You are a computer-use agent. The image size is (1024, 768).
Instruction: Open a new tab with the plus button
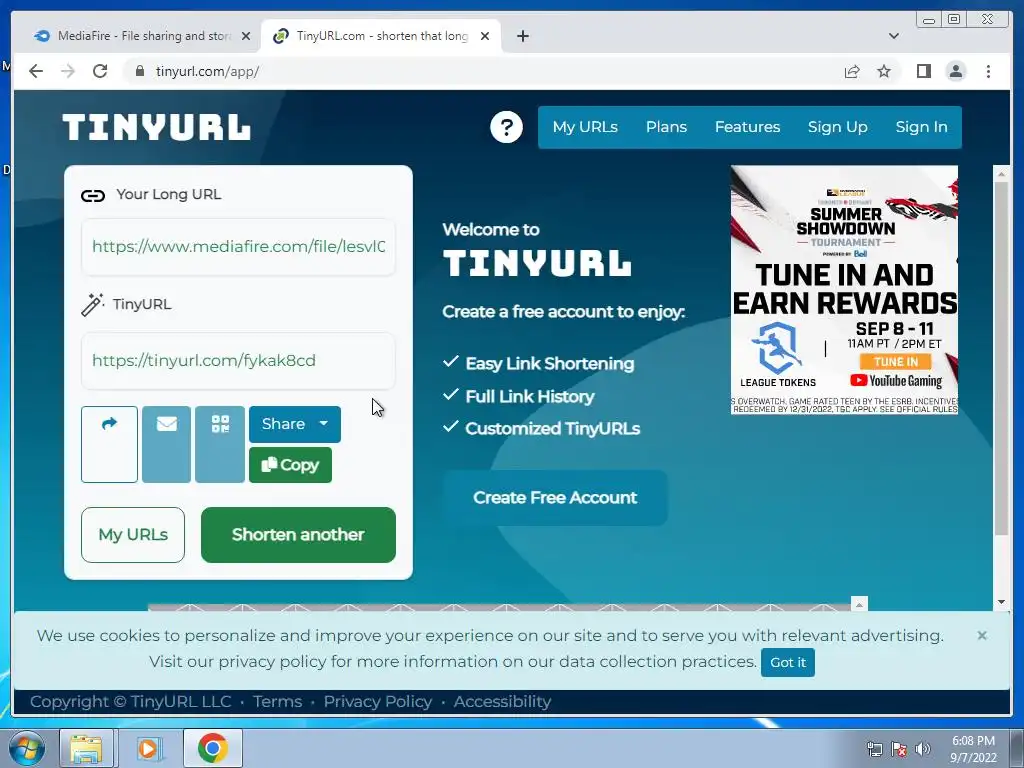point(522,36)
